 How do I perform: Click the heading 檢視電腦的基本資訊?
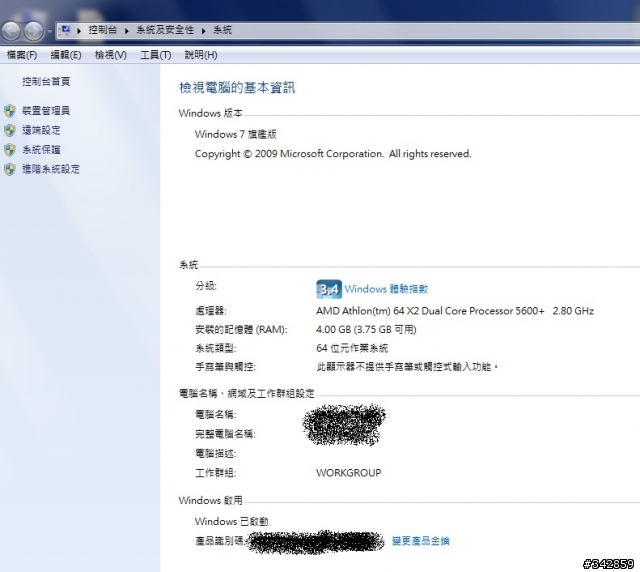pyautogui.click(x=237, y=87)
